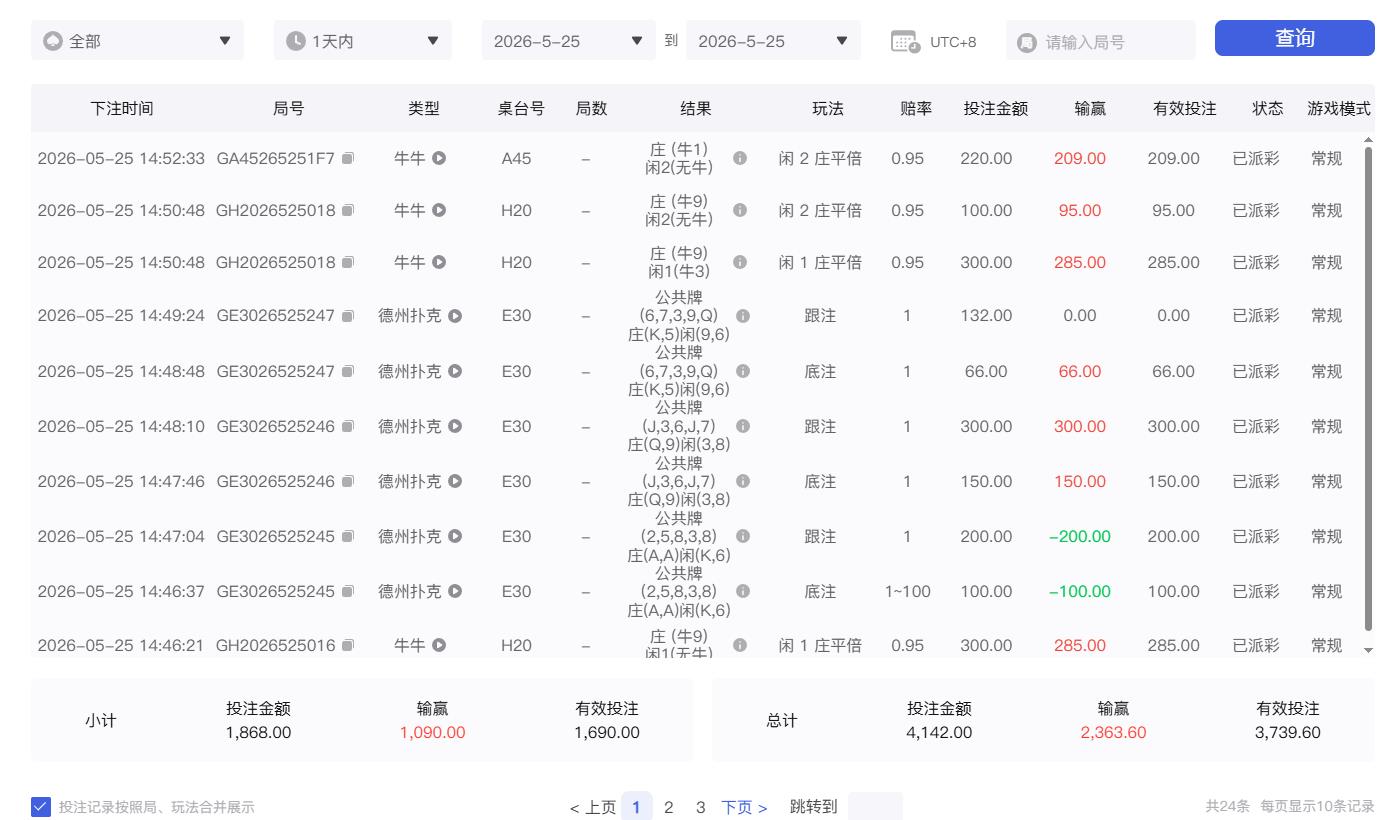Click table number A45 cell
Image resolution: width=1380 pixels, height=820 pixels.
tap(516, 158)
